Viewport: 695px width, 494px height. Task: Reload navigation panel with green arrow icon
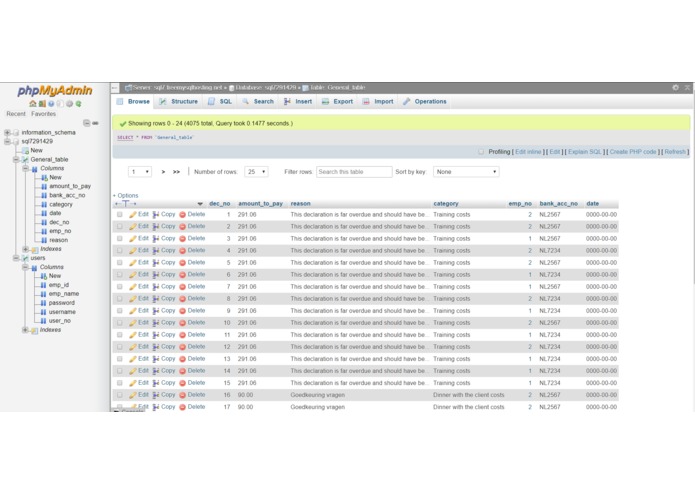pyautogui.click(x=78, y=104)
